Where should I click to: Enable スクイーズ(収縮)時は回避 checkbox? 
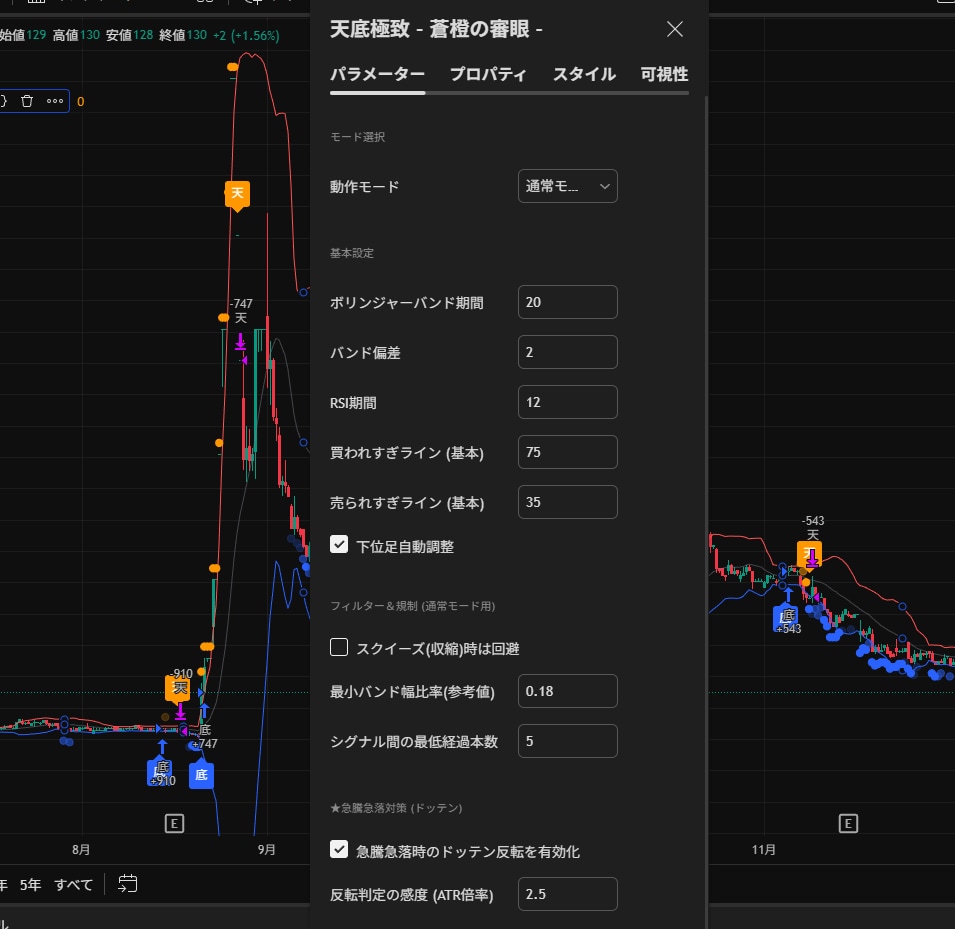pos(339,647)
